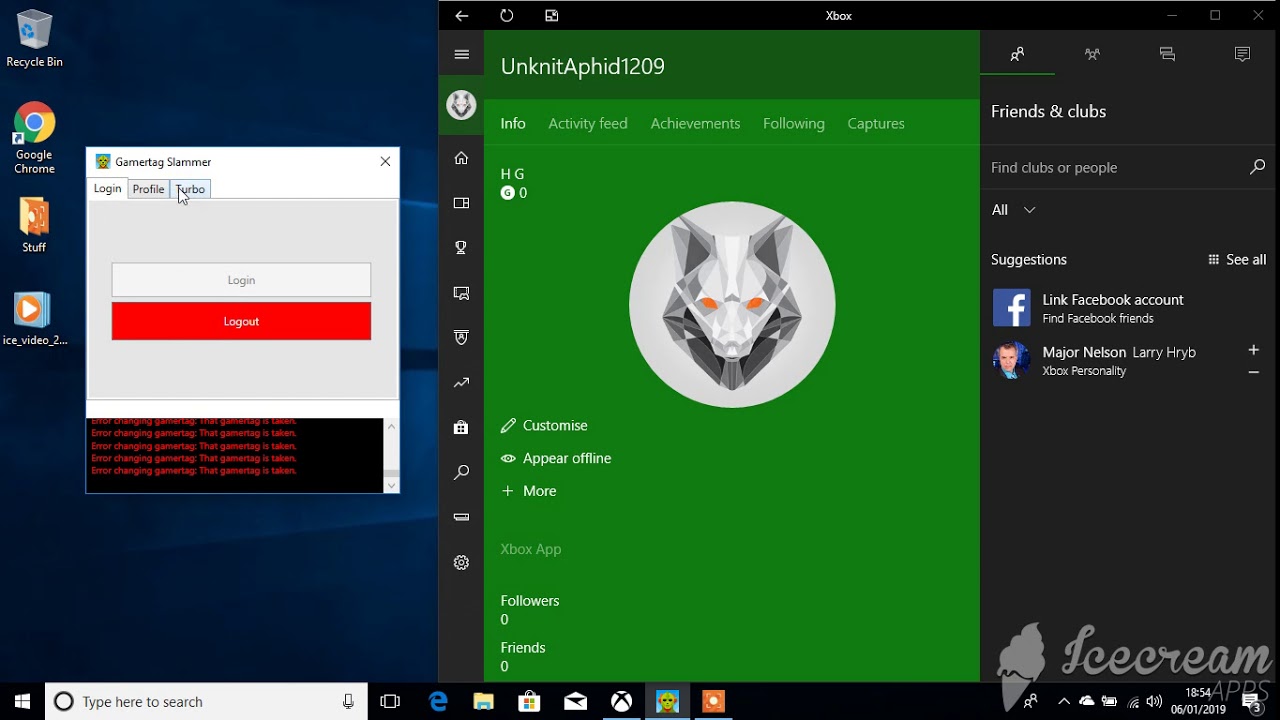Open Search magnifier icon in Xbox sidebar
The image size is (1280, 720).
pos(461,472)
